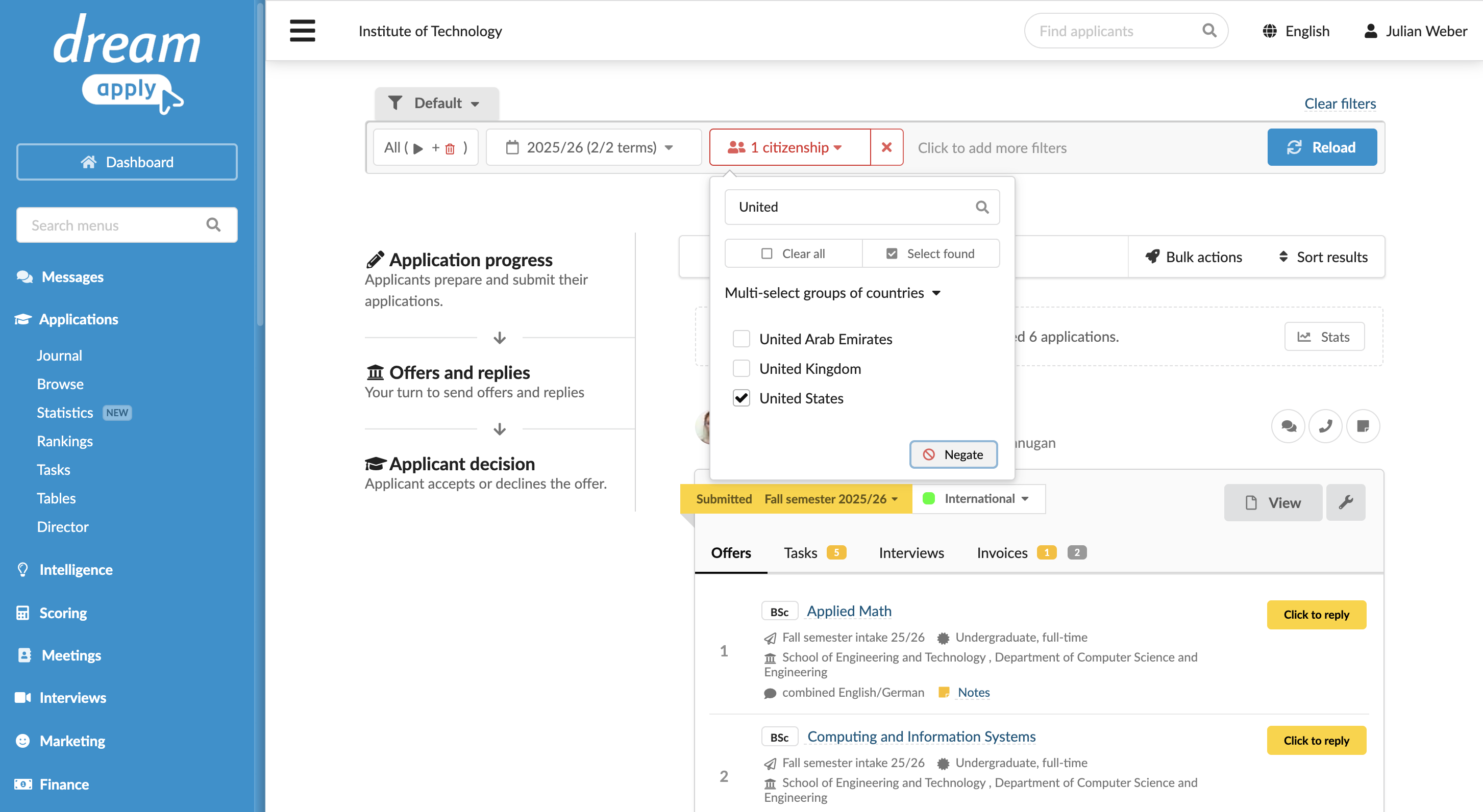
Task: Click the Stats button
Action: pos(1324,337)
